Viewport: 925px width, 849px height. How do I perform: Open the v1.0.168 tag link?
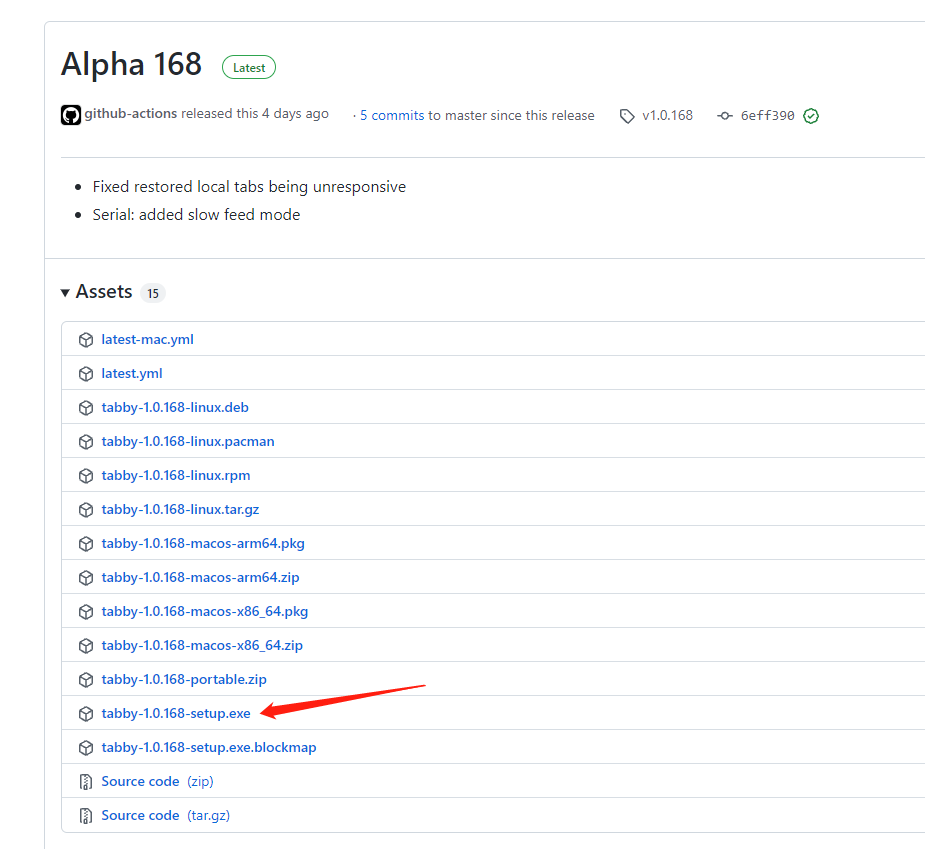click(667, 116)
